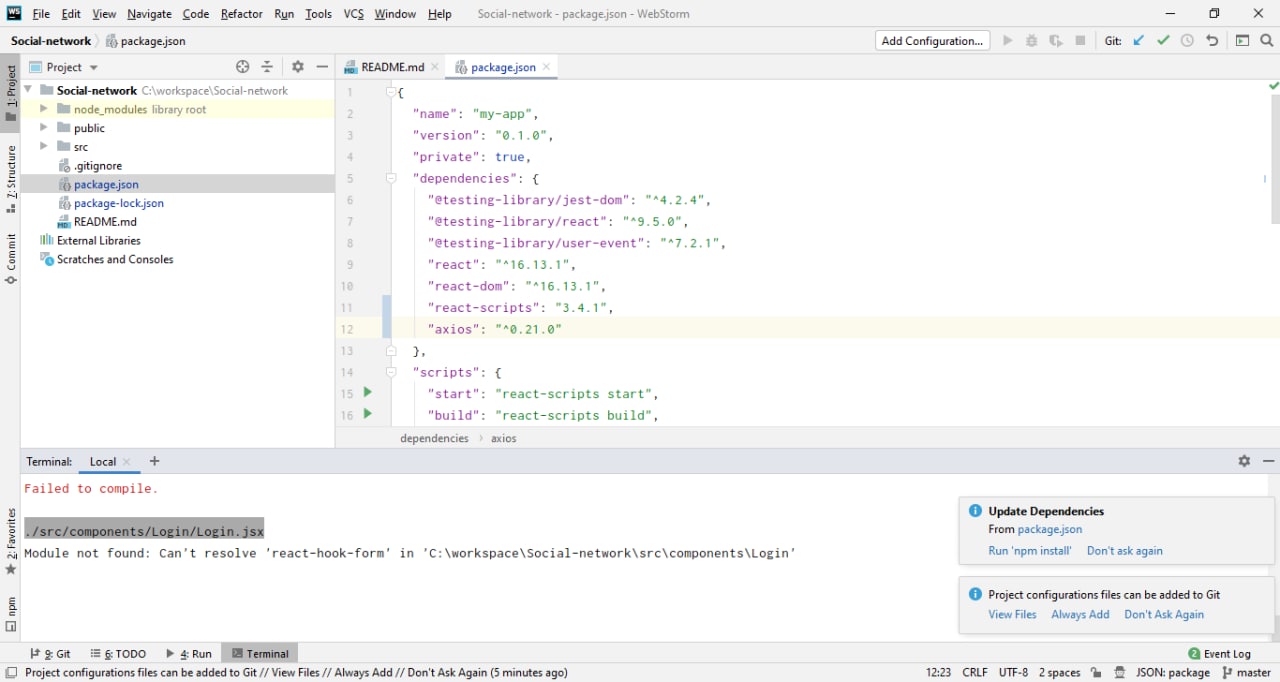Open the 6: TODO tool window tab
Image resolution: width=1280 pixels, height=682 pixels.
pos(118,653)
